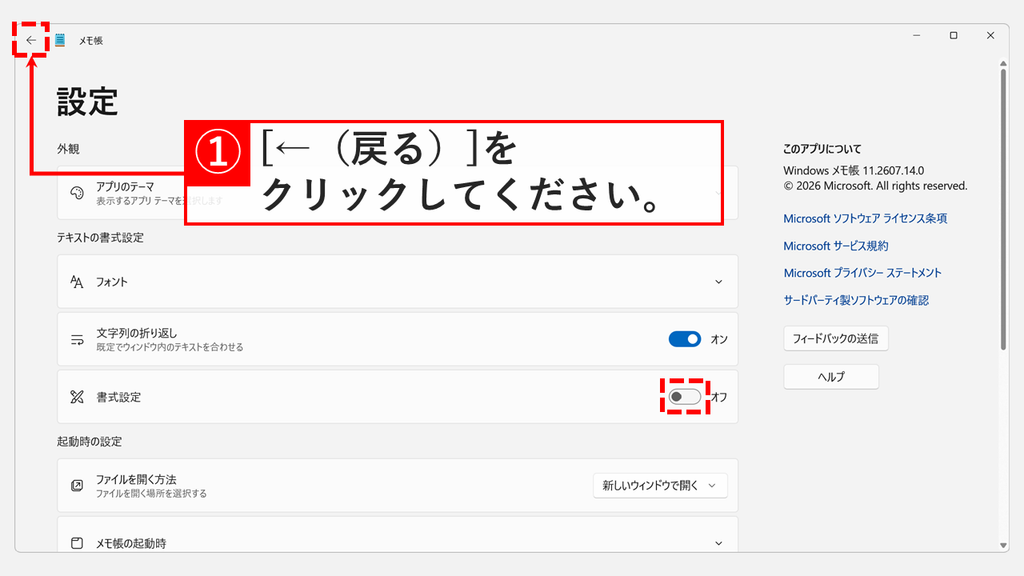1024x576 pixels.
Task: Click the メモ帳の起動時 icon
Action: (77, 543)
